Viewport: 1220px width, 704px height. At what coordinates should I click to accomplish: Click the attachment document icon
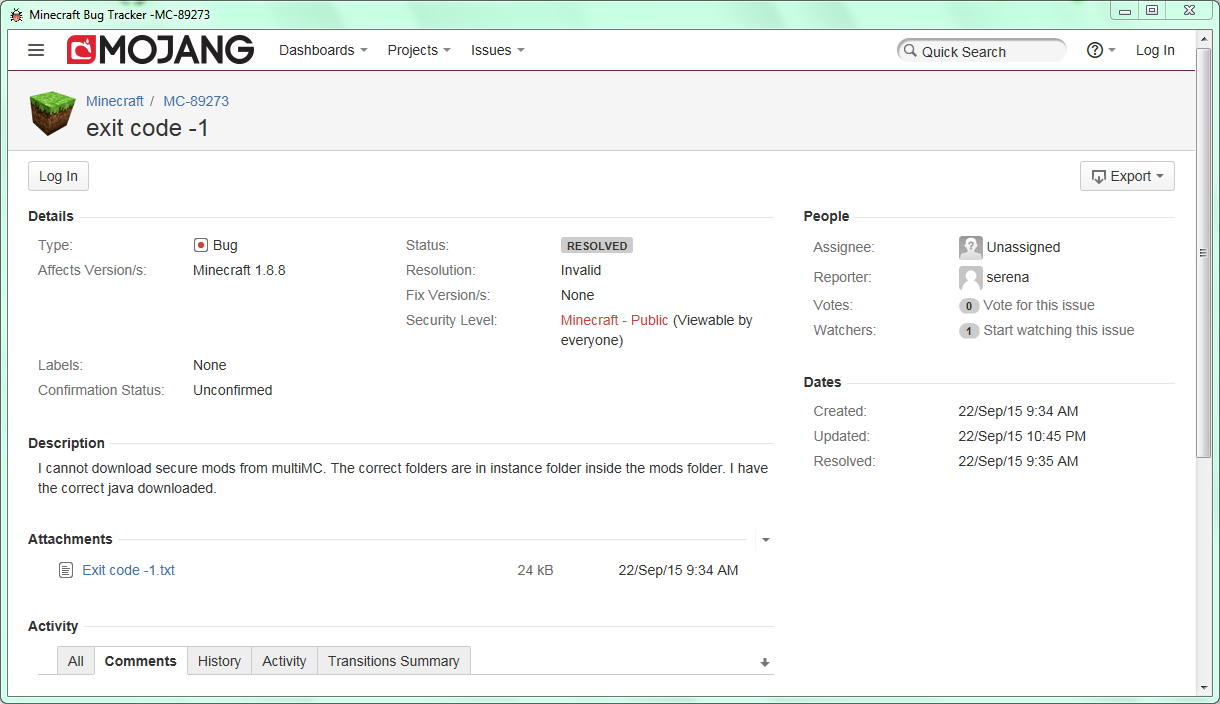[x=65, y=570]
